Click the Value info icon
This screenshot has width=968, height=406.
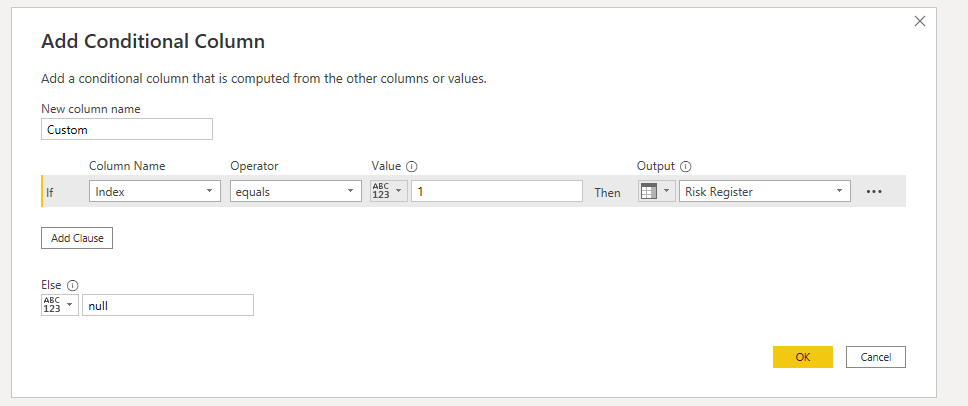pos(412,167)
